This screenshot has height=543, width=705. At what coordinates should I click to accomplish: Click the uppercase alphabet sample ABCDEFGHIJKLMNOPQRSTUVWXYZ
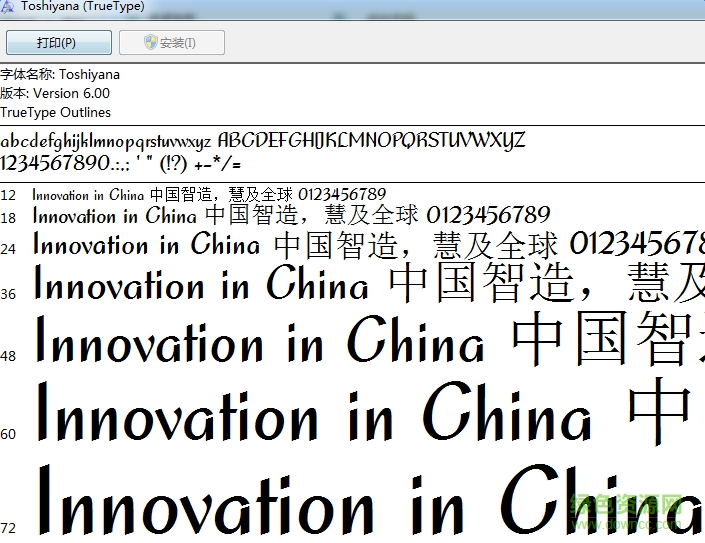click(x=371, y=140)
